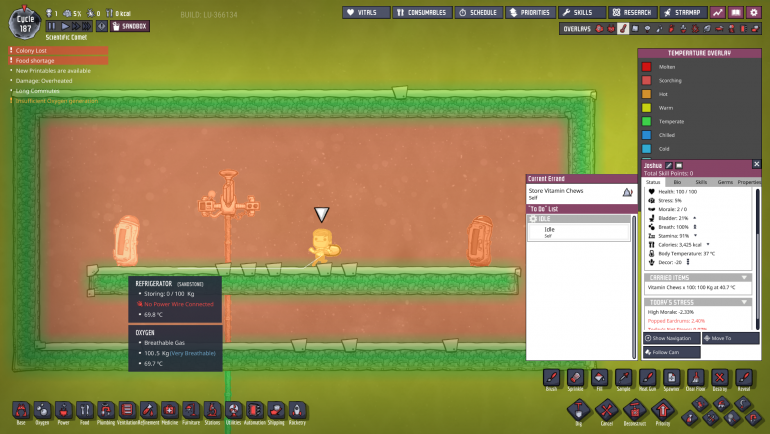Pause the game simulation
Screen dimensions: 770x434
[52, 25]
